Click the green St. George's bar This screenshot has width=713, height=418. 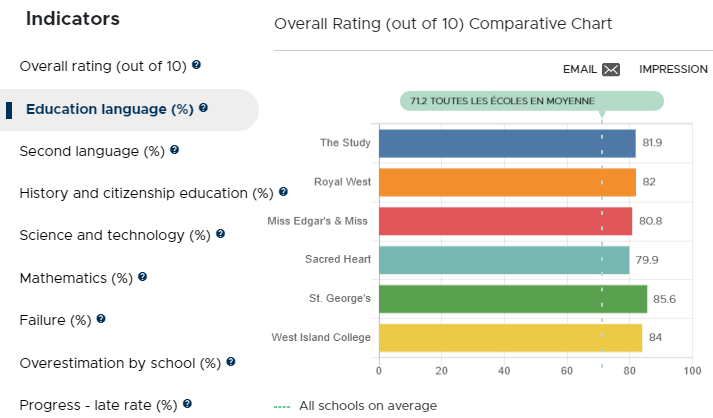513,299
